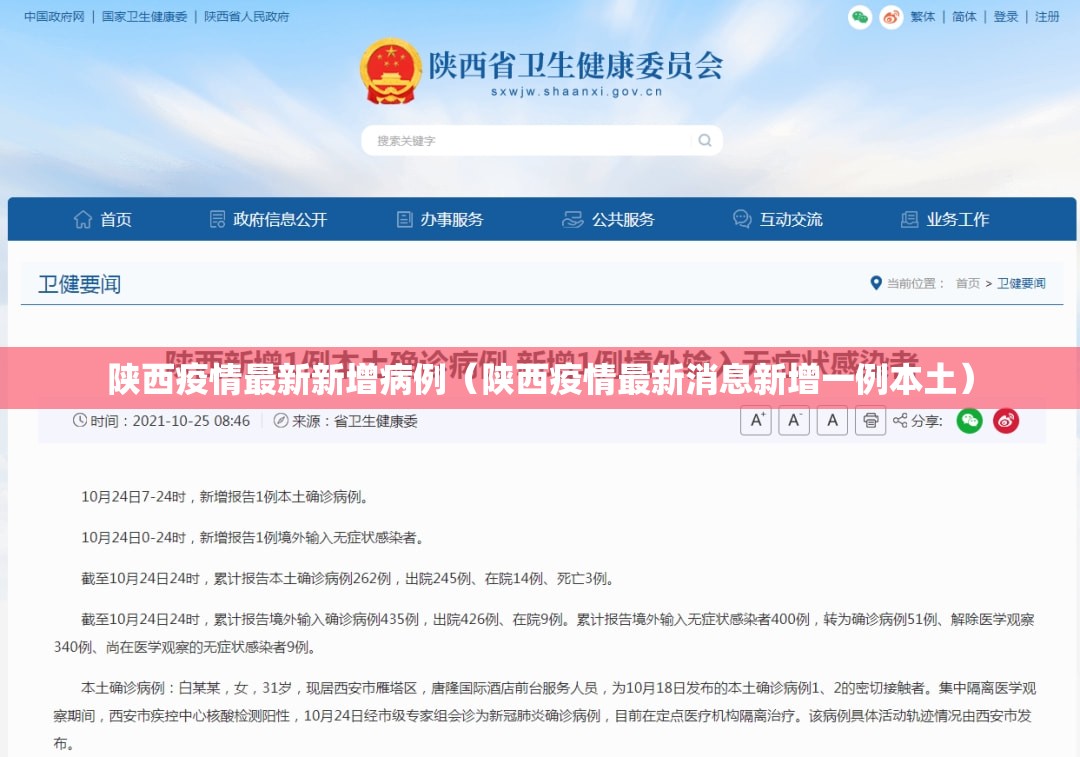
Task: Click the search magnifier icon
Action: [705, 141]
